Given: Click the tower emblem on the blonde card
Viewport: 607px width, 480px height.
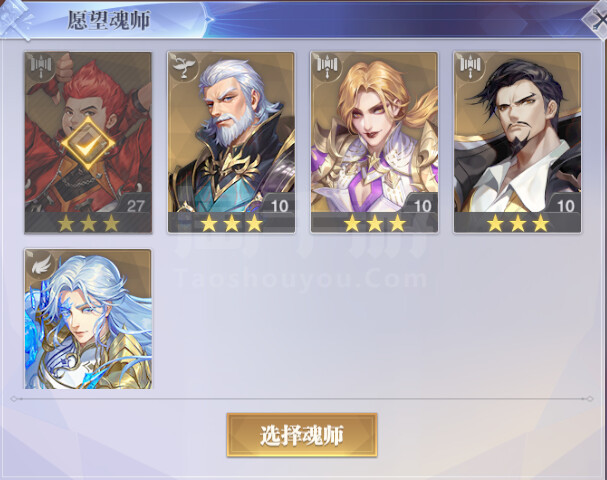Looking at the screenshot, I should tap(327, 67).
